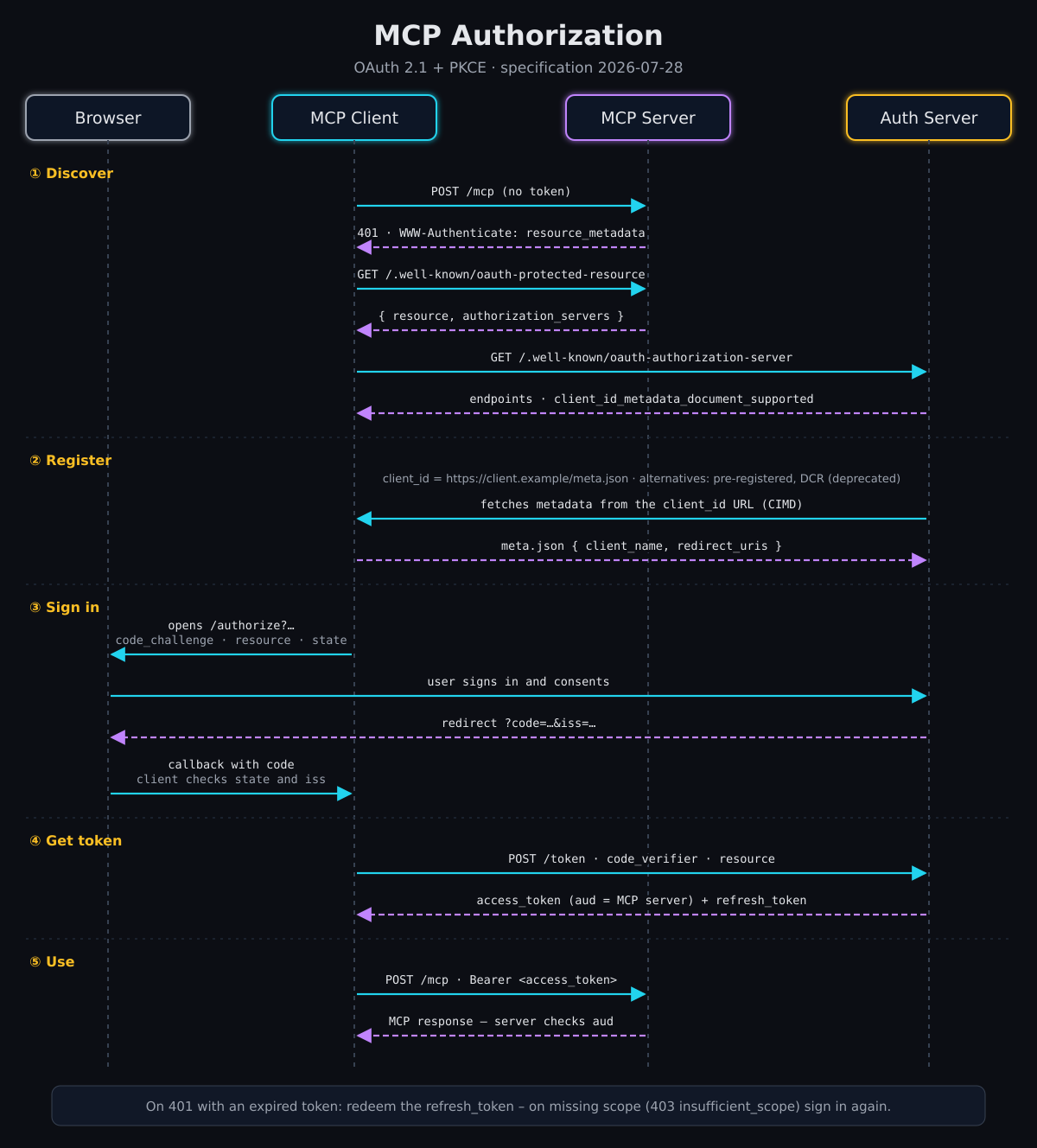Click the POST /mcp (no token) message
1037x1148 pixels.
[x=501, y=191]
